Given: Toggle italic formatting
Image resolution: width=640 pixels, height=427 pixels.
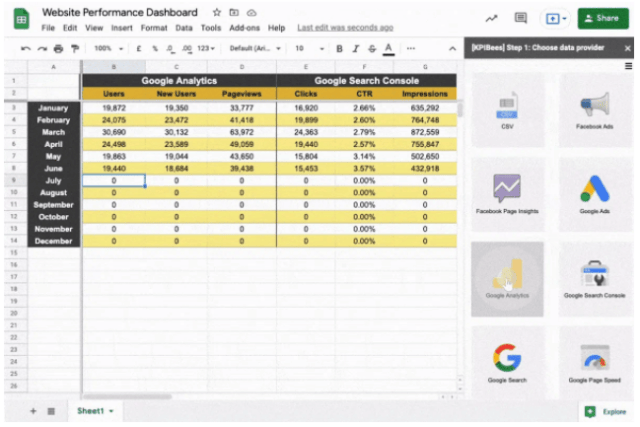Looking at the screenshot, I should tap(356, 48).
